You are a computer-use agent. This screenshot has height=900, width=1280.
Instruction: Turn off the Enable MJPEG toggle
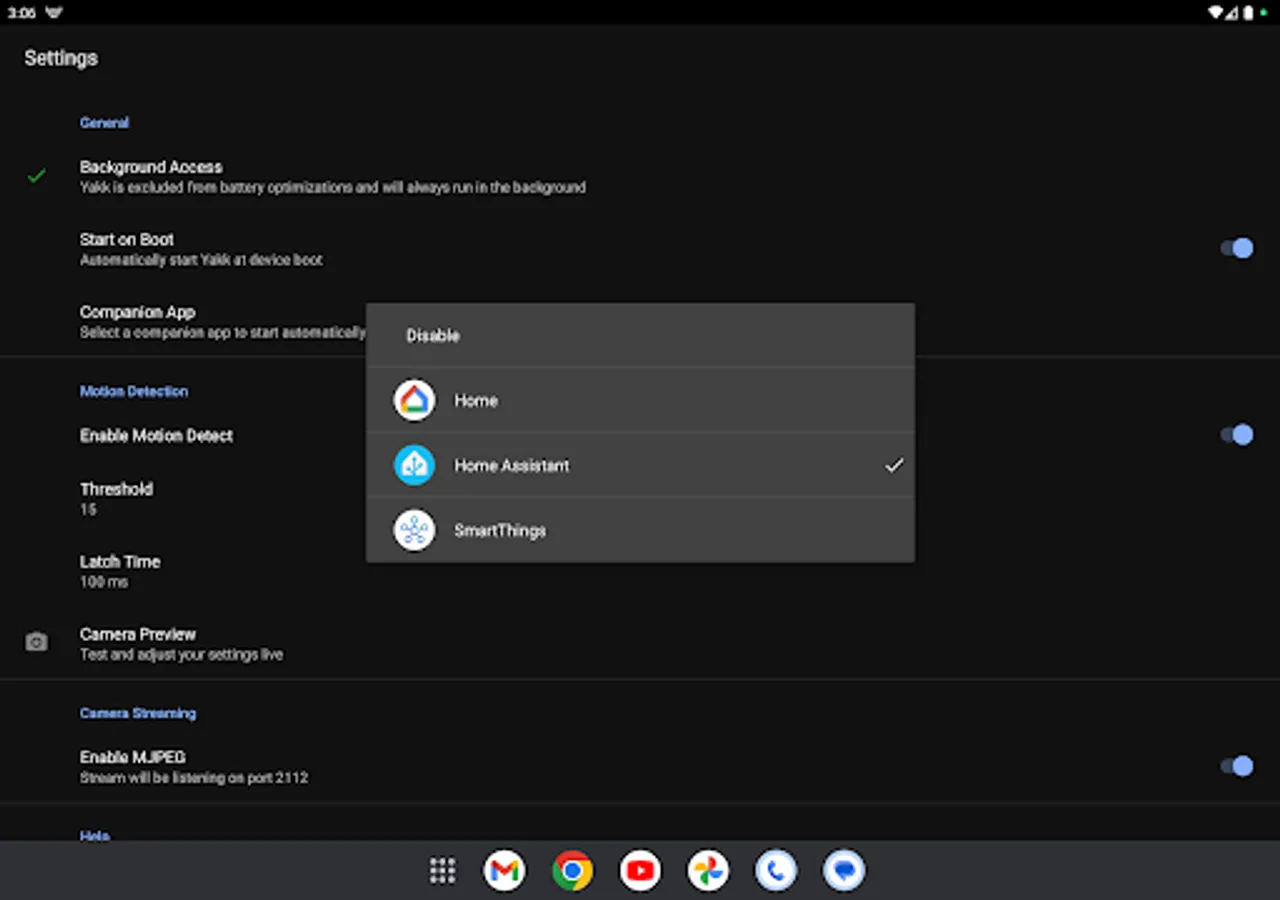1237,765
